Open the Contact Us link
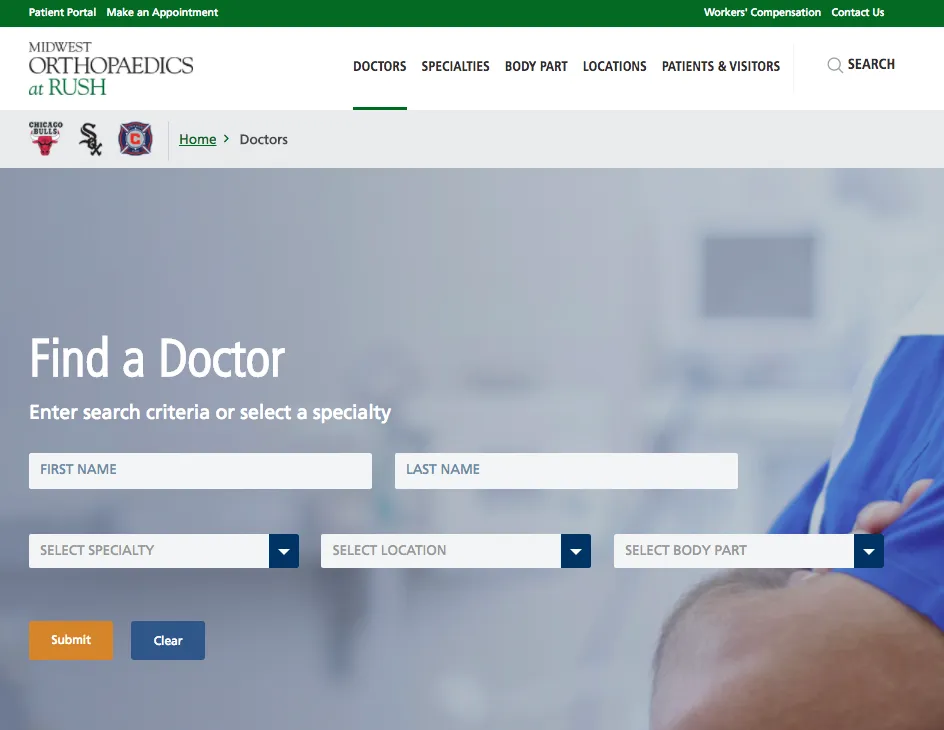 click(857, 12)
